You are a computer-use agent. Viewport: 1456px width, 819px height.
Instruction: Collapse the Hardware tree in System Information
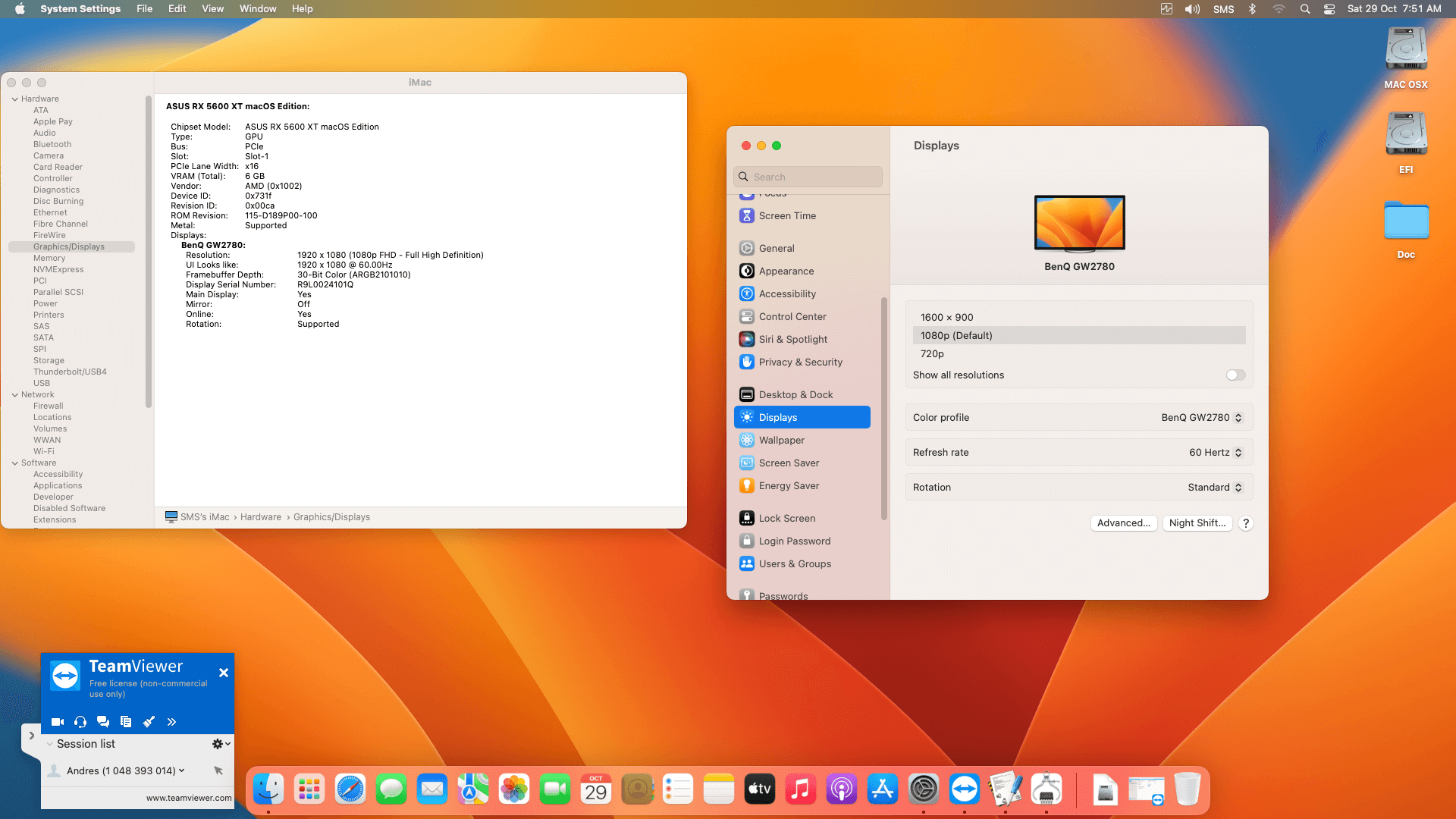[x=15, y=99]
